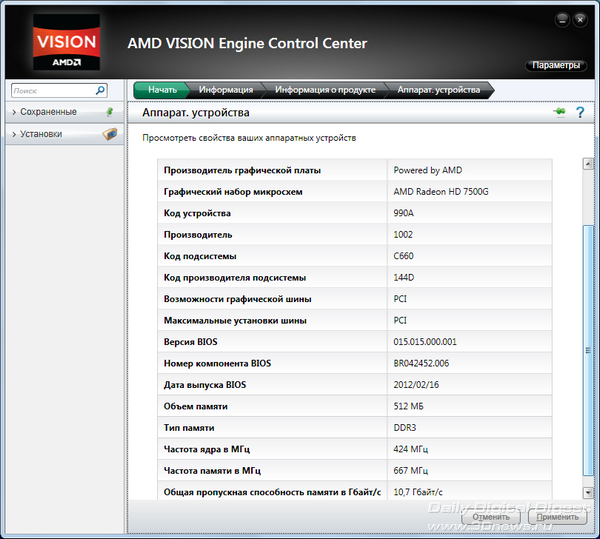Click the green pin icon near the help button
The image size is (600, 539).
(x=559, y=112)
